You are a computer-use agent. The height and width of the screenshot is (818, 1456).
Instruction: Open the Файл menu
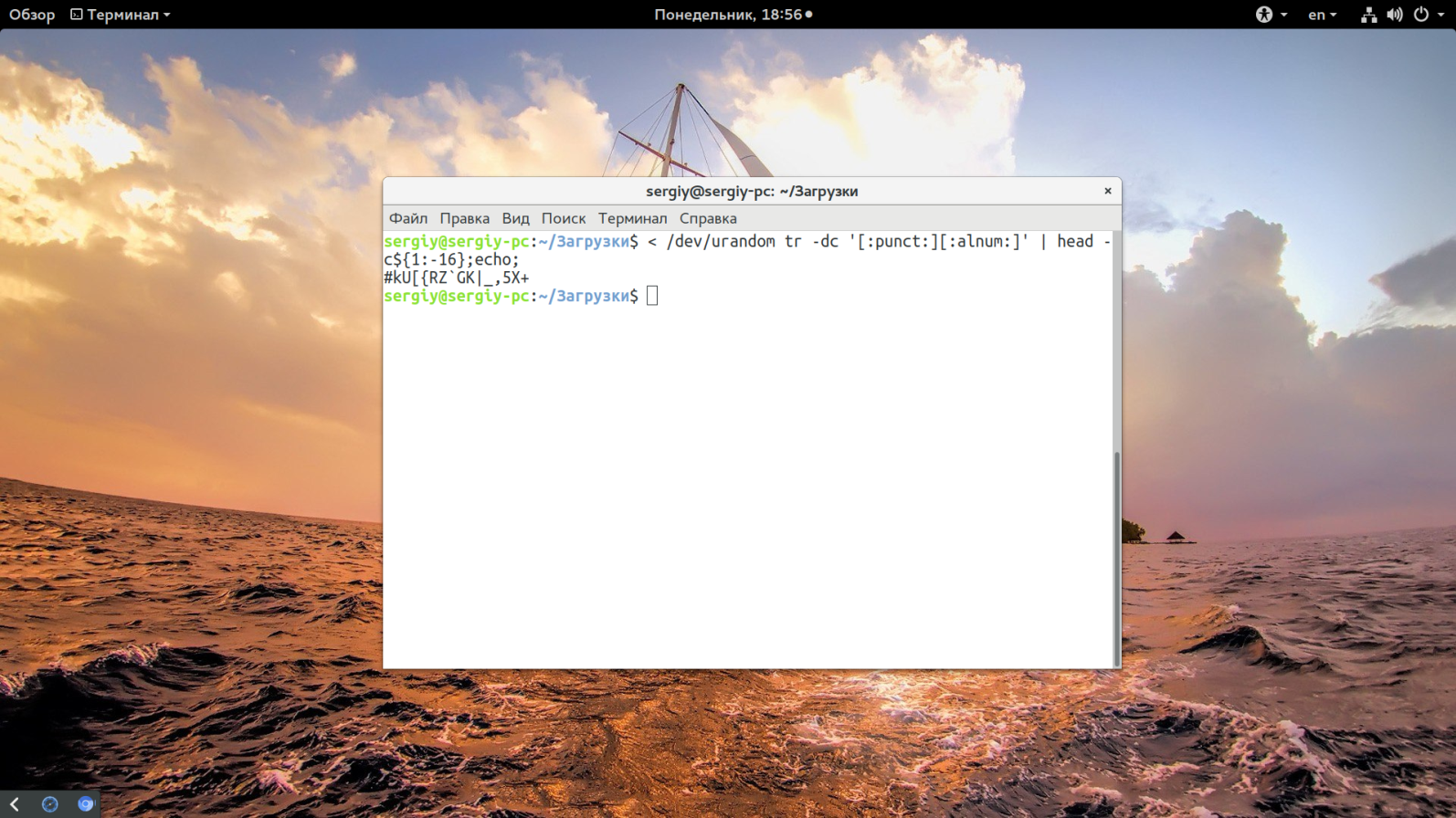click(x=407, y=218)
